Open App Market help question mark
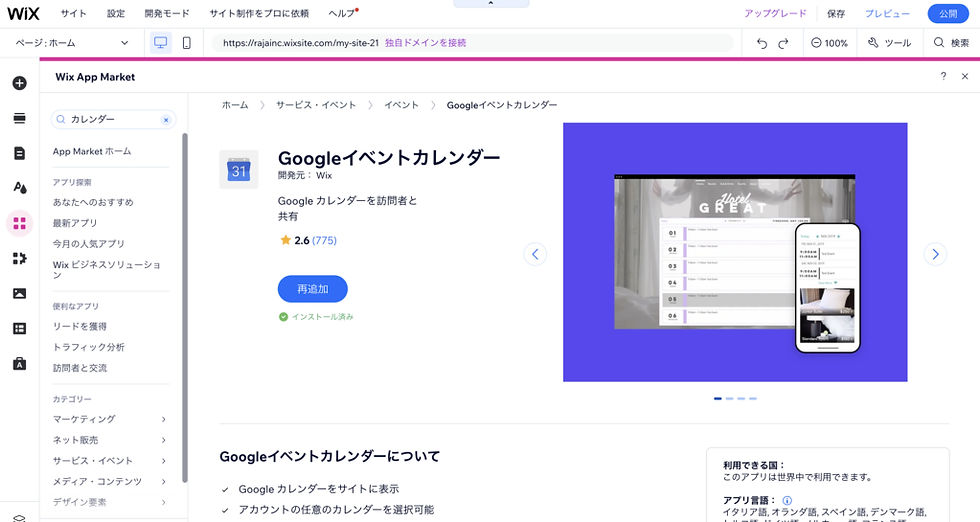 (x=943, y=76)
